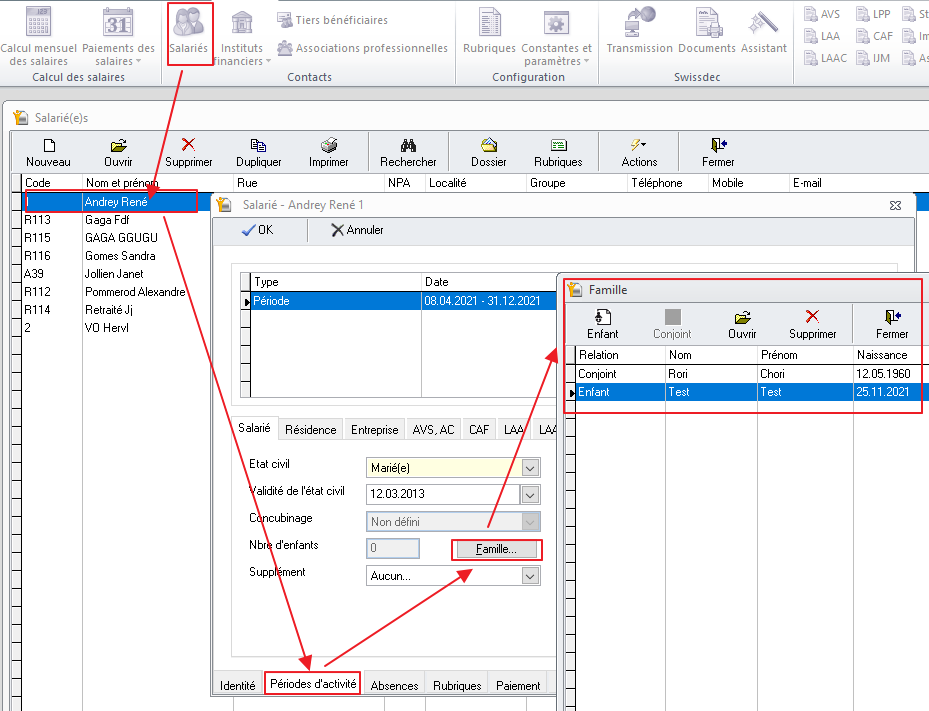Open the Validité de l'état civil date dropdown
The height and width of the screenshot is (711, 929).
(530, 494)
